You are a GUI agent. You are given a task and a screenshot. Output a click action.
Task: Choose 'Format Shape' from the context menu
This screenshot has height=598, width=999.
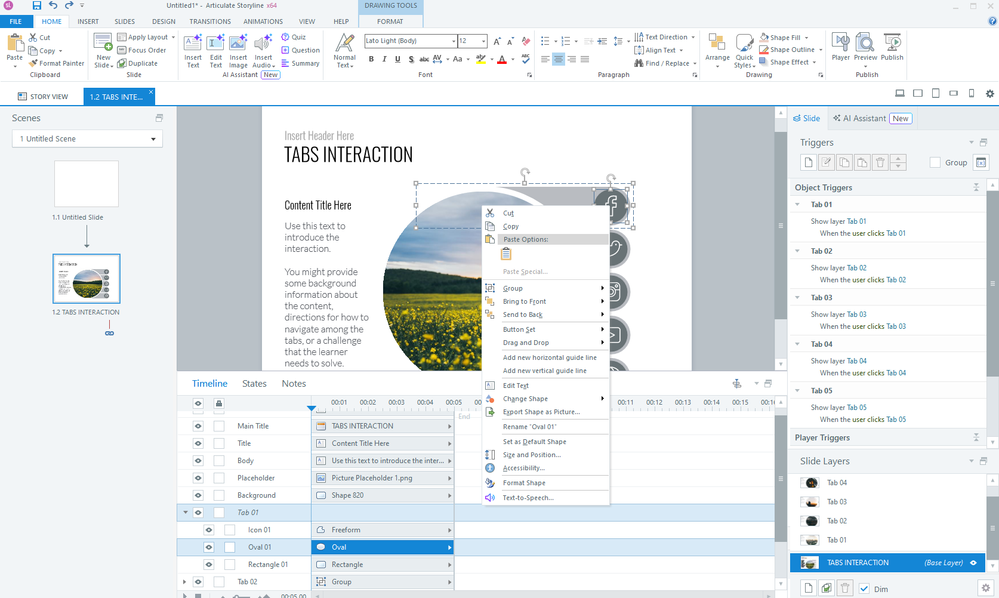coord(523,483)
